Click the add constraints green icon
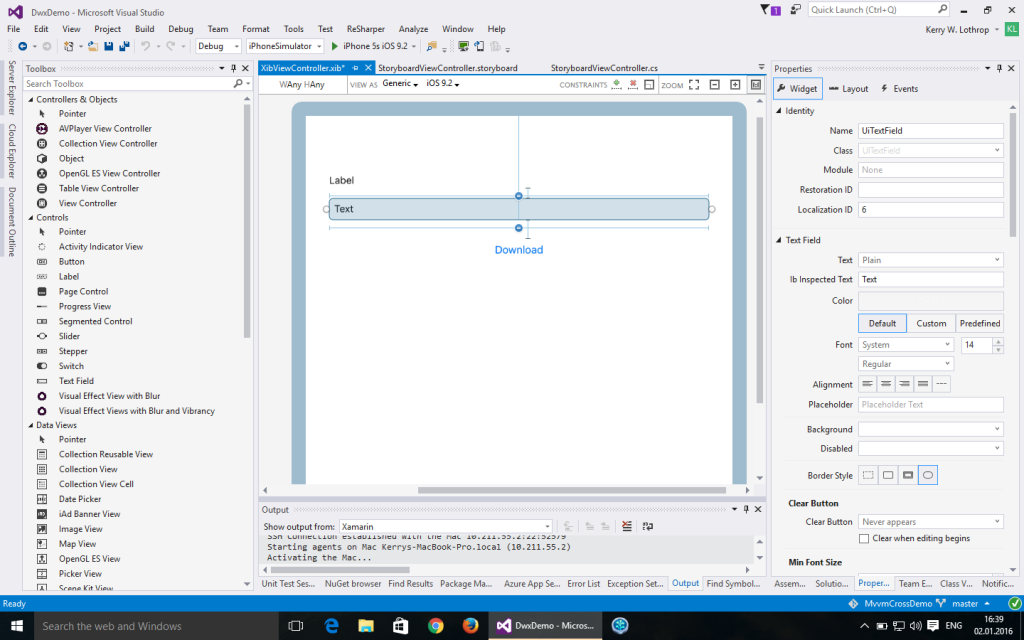Viewport: 1024px width, 640px height. (617, 84)
